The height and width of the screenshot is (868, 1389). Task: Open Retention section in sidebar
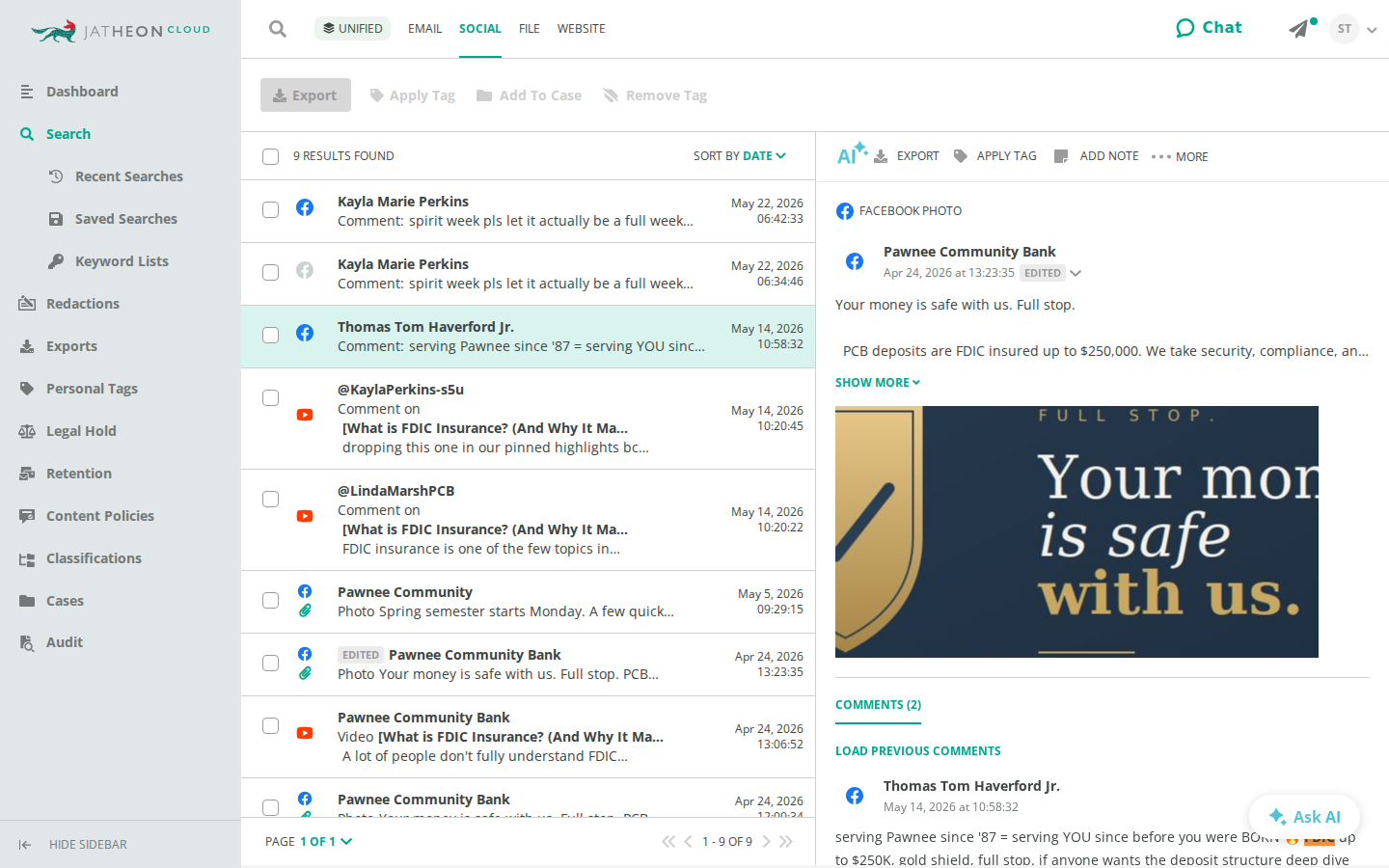point(78,474)
